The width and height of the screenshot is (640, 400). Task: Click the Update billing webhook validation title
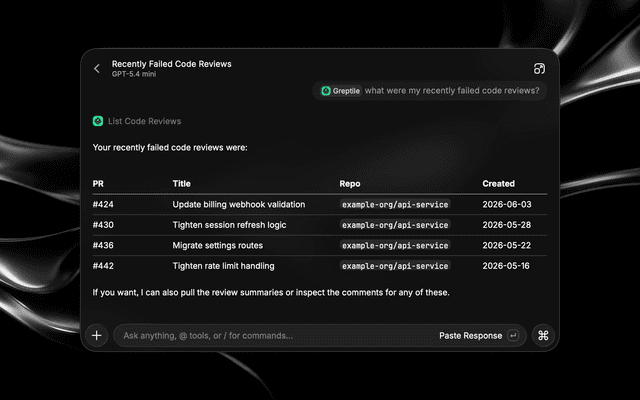pyautogui.click(x=239, y=204)
